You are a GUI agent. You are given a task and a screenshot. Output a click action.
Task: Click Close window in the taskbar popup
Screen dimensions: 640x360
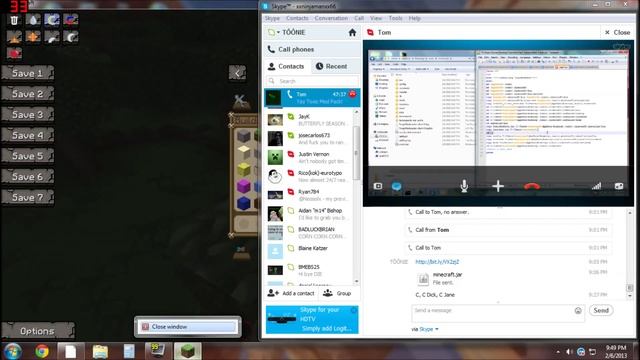tap(187, 327)
